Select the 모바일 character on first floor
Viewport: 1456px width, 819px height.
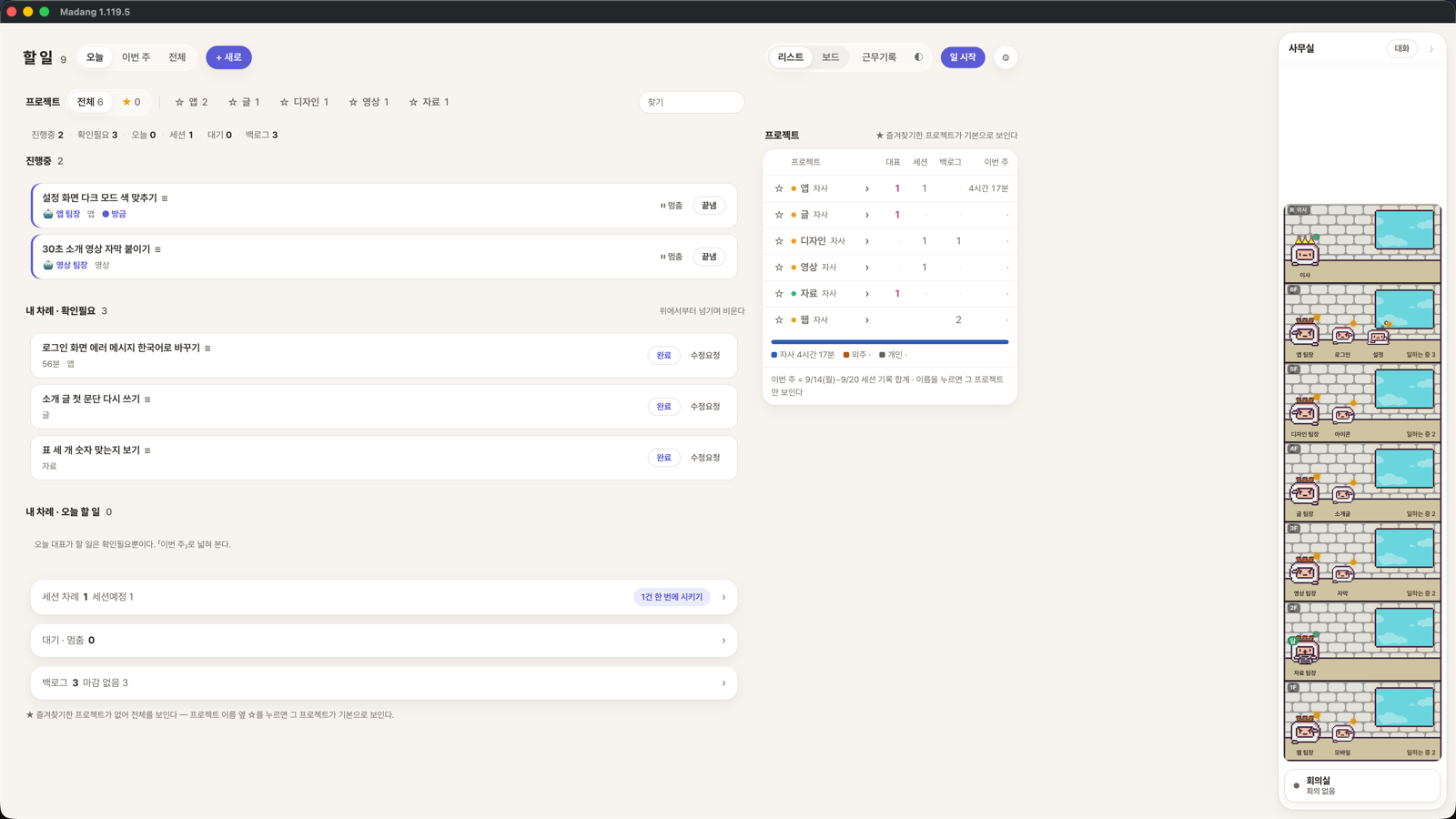coord(1343,733)
